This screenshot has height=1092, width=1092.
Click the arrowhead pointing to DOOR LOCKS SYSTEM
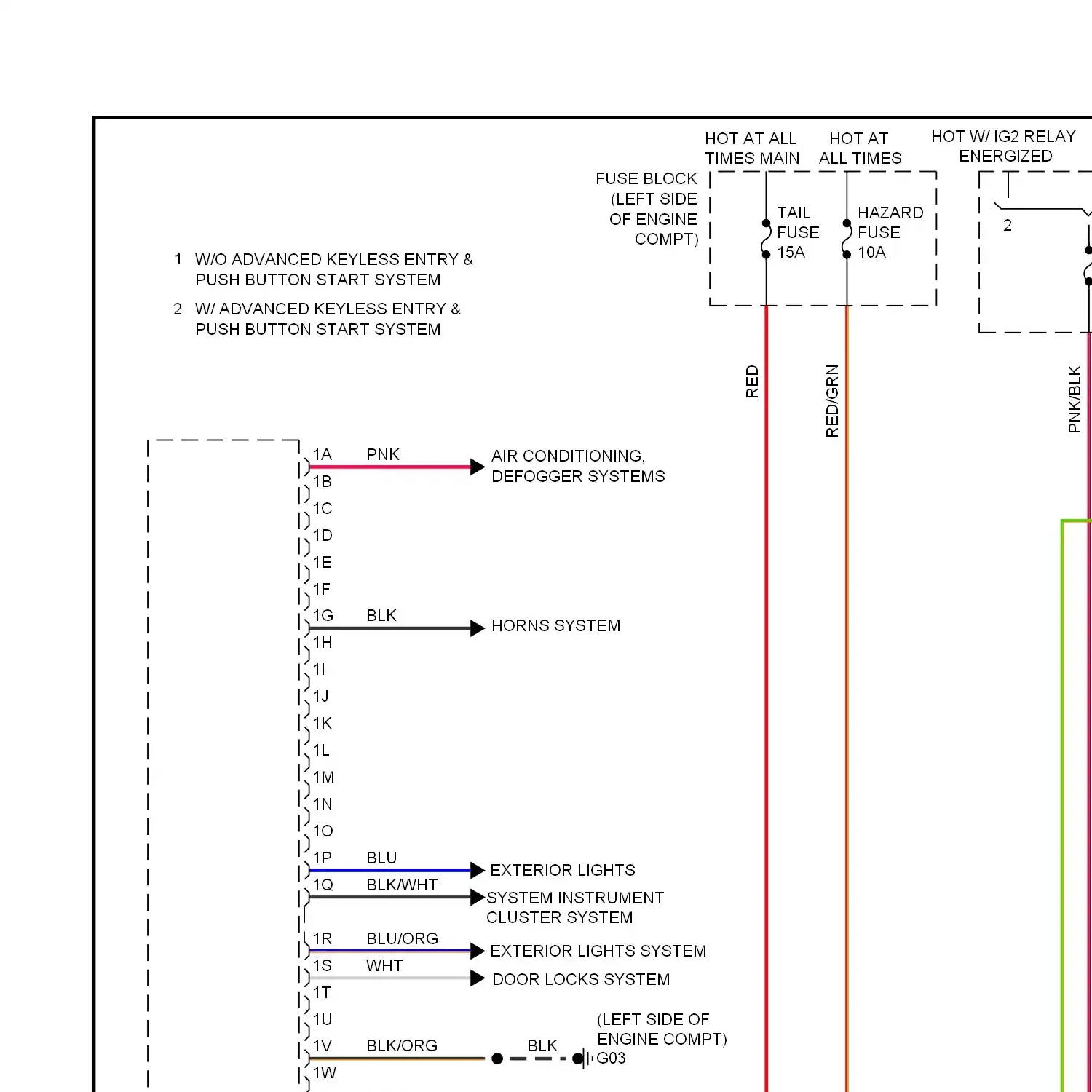click(x=478, y=978)
